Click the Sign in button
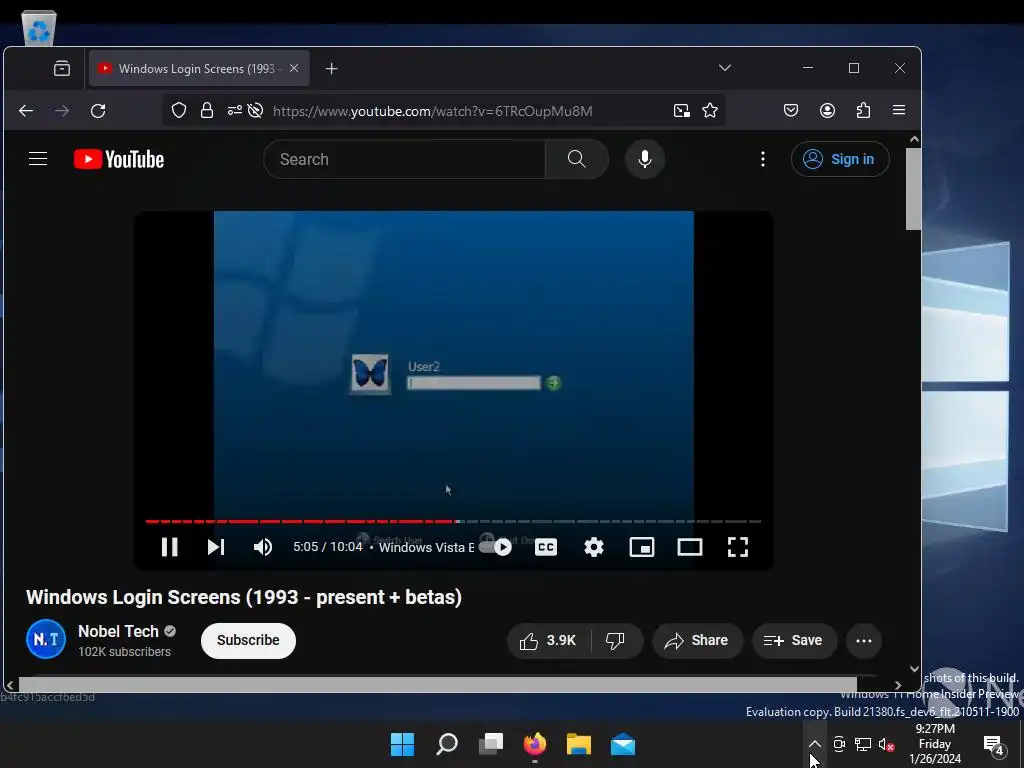Screen dimensions: 1024x768 [x=840, y=159]
